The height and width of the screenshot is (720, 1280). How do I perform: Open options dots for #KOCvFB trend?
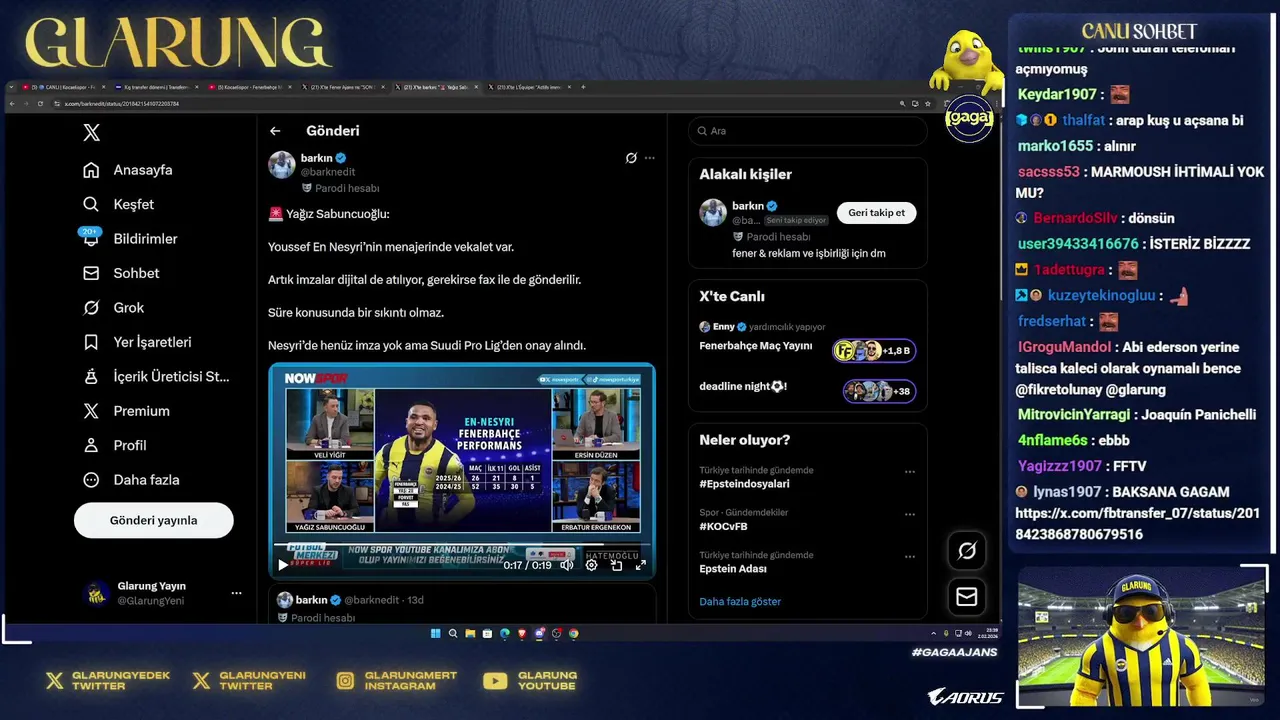(910, 514)
